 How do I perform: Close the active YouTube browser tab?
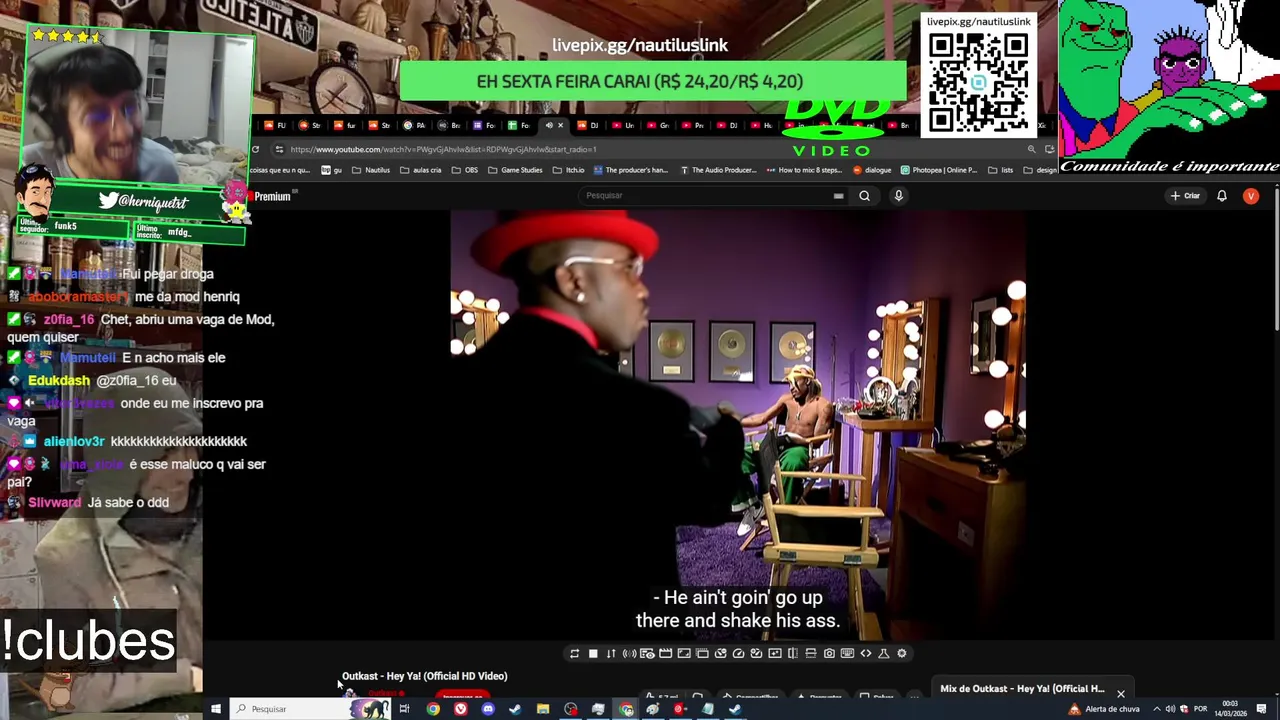[x=560, y=126]
